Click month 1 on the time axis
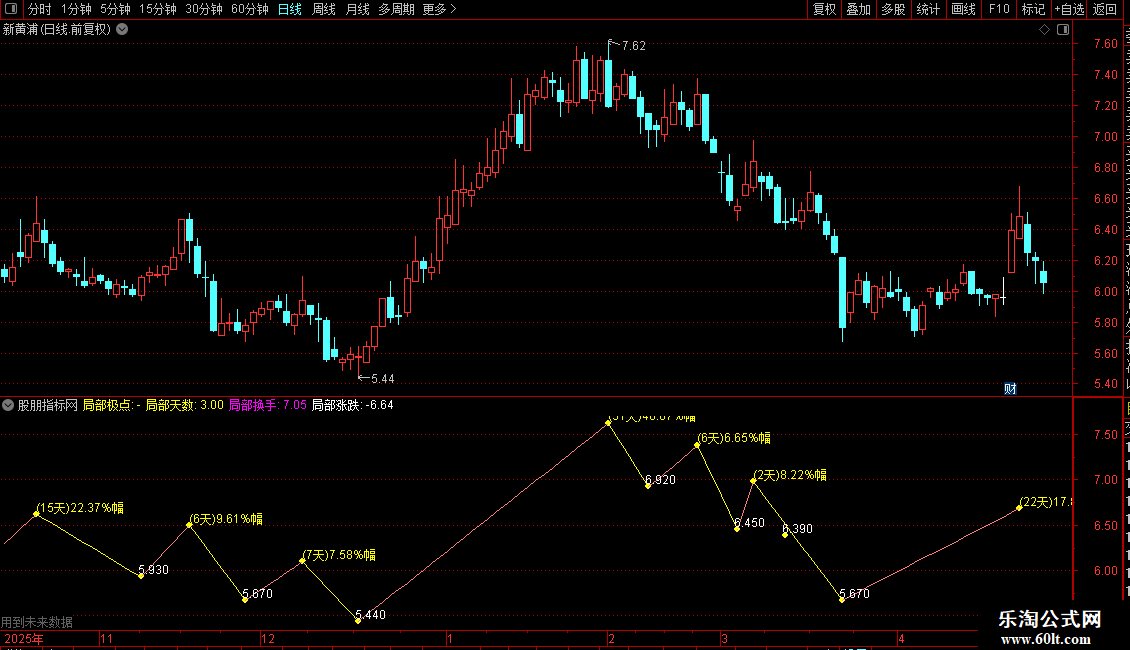 tap(450, 638)
